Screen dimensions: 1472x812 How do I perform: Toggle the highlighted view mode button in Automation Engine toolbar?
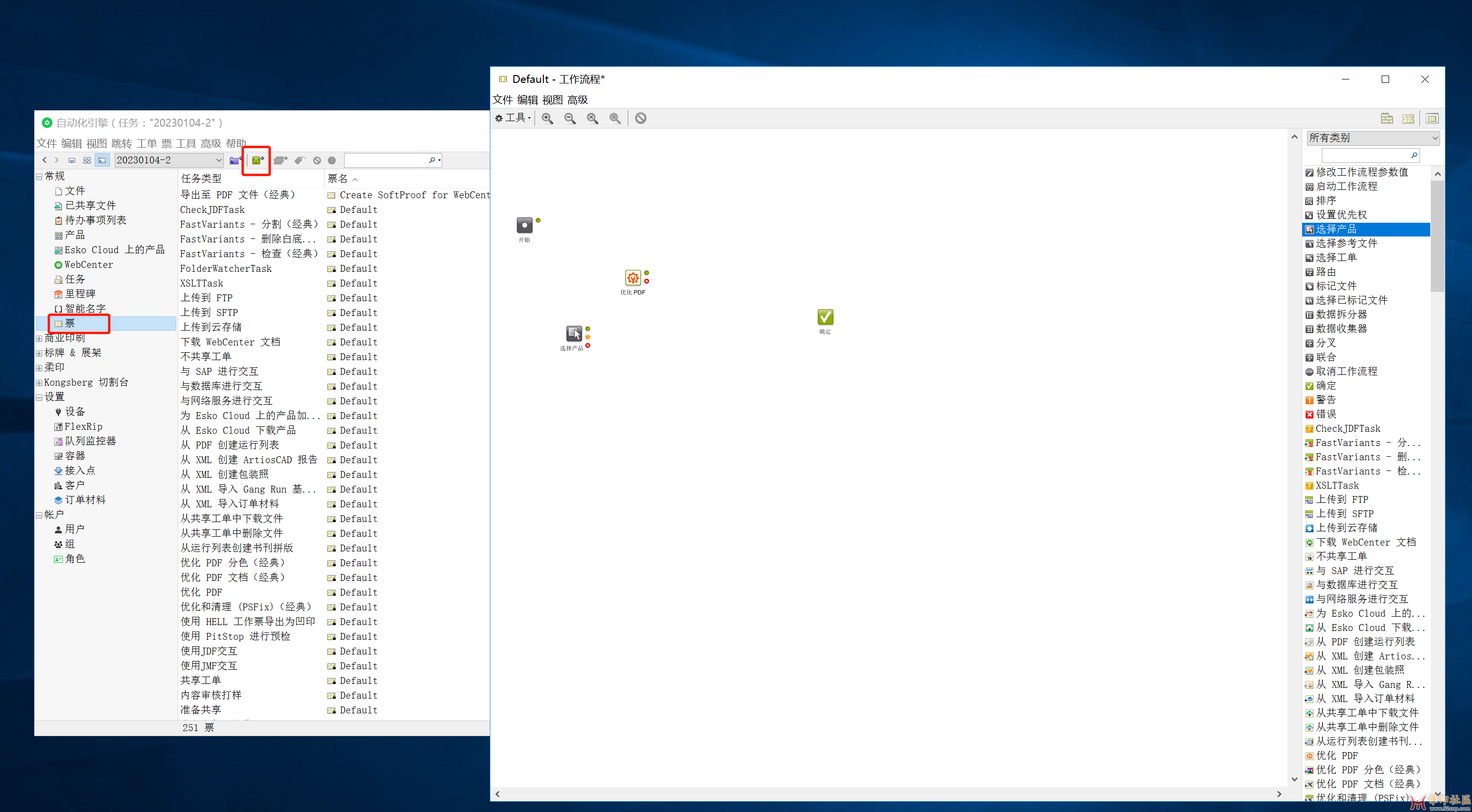102,160
